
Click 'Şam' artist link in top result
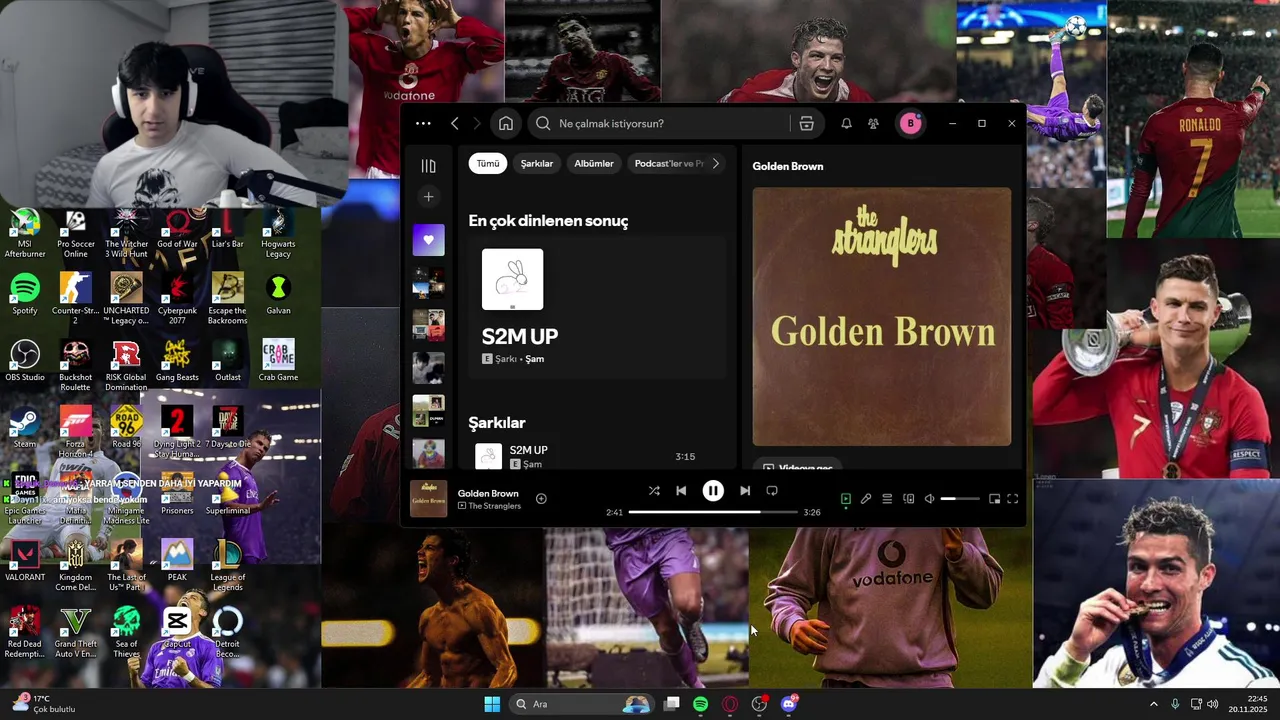535,358
